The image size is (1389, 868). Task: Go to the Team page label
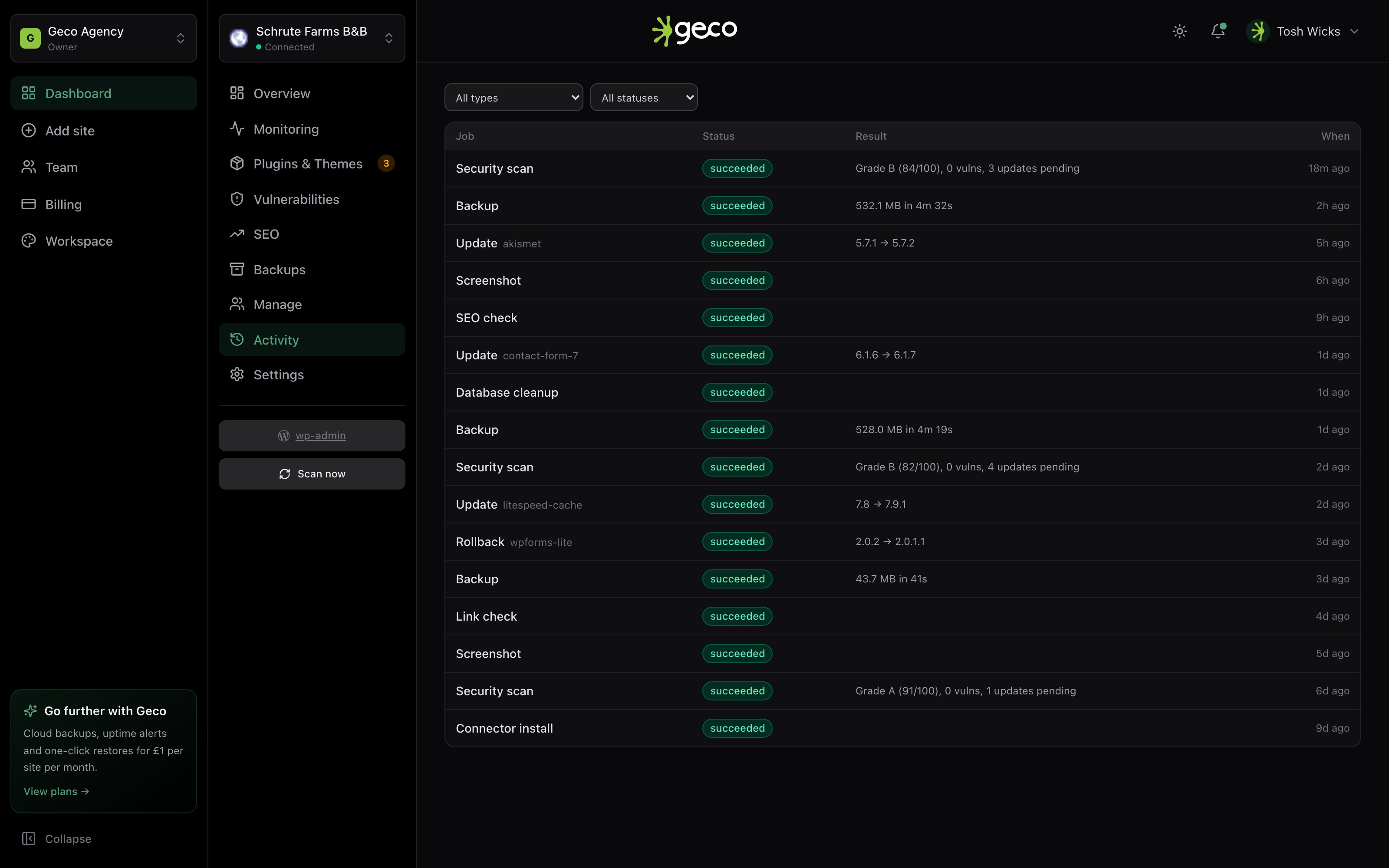[61, 167]
